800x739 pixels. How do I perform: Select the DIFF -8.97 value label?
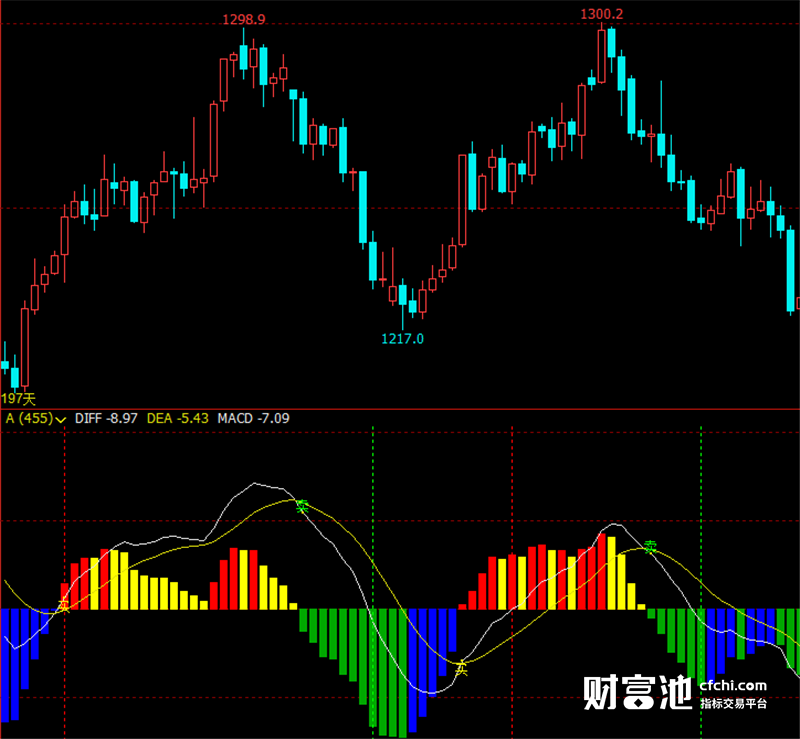(106, 418)
